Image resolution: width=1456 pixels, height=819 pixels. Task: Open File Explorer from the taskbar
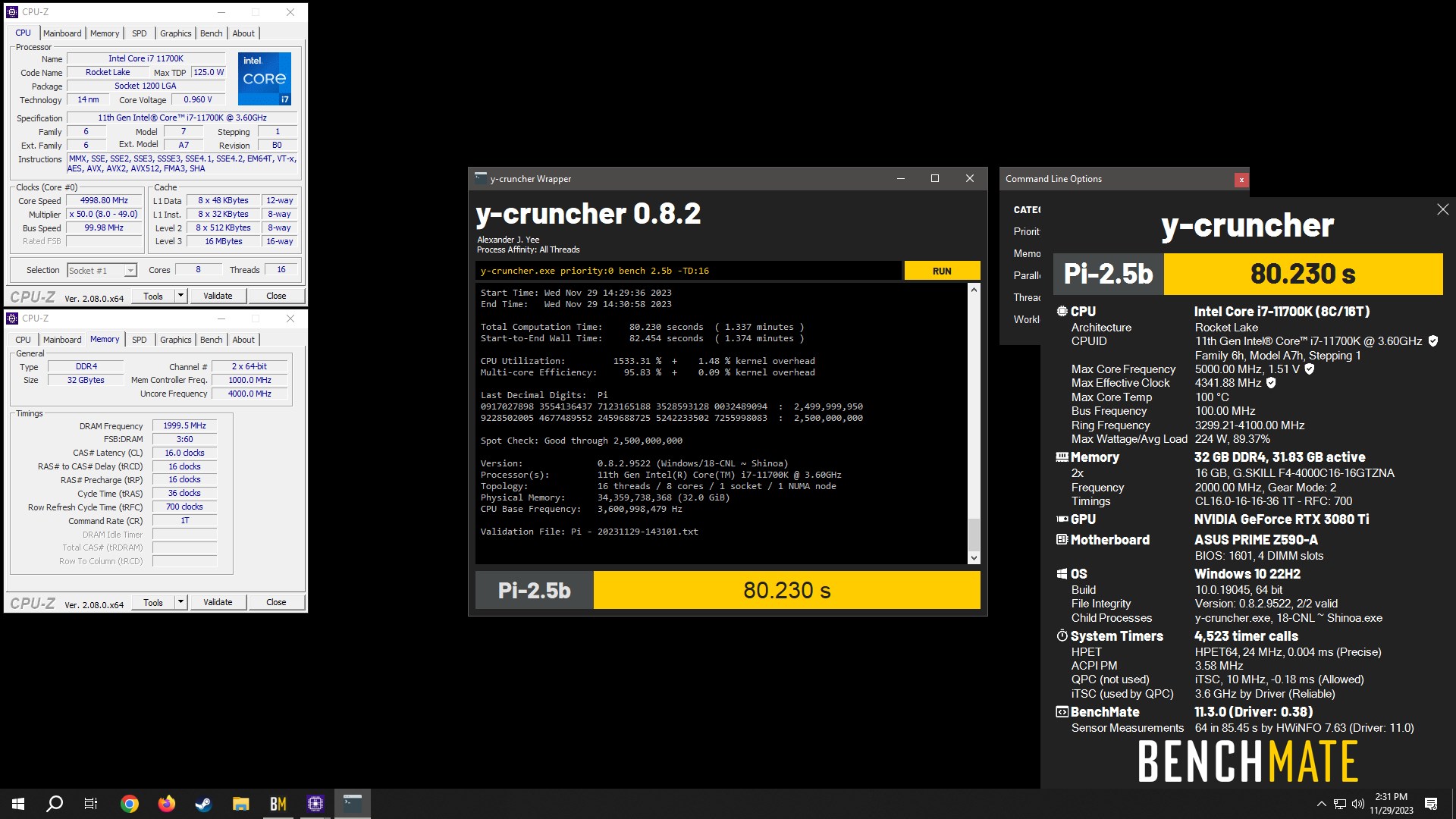tap(240, 804)
